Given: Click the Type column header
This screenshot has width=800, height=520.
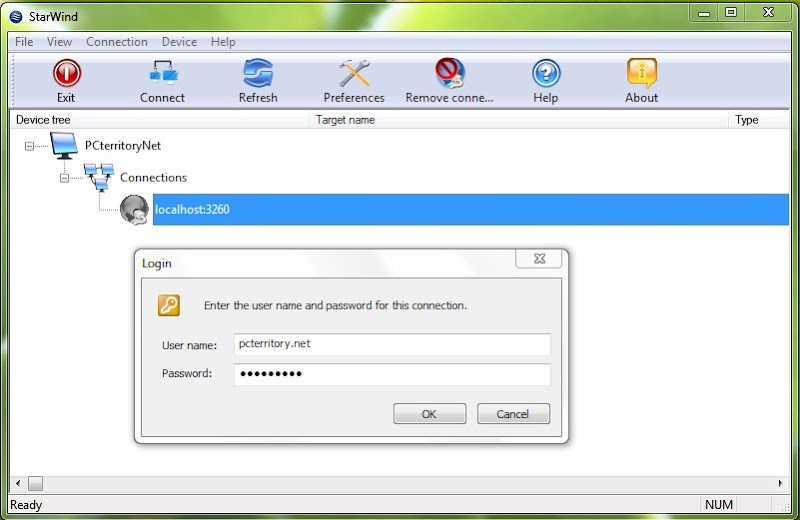Looking at the screenshot, I should click(759, 120).
